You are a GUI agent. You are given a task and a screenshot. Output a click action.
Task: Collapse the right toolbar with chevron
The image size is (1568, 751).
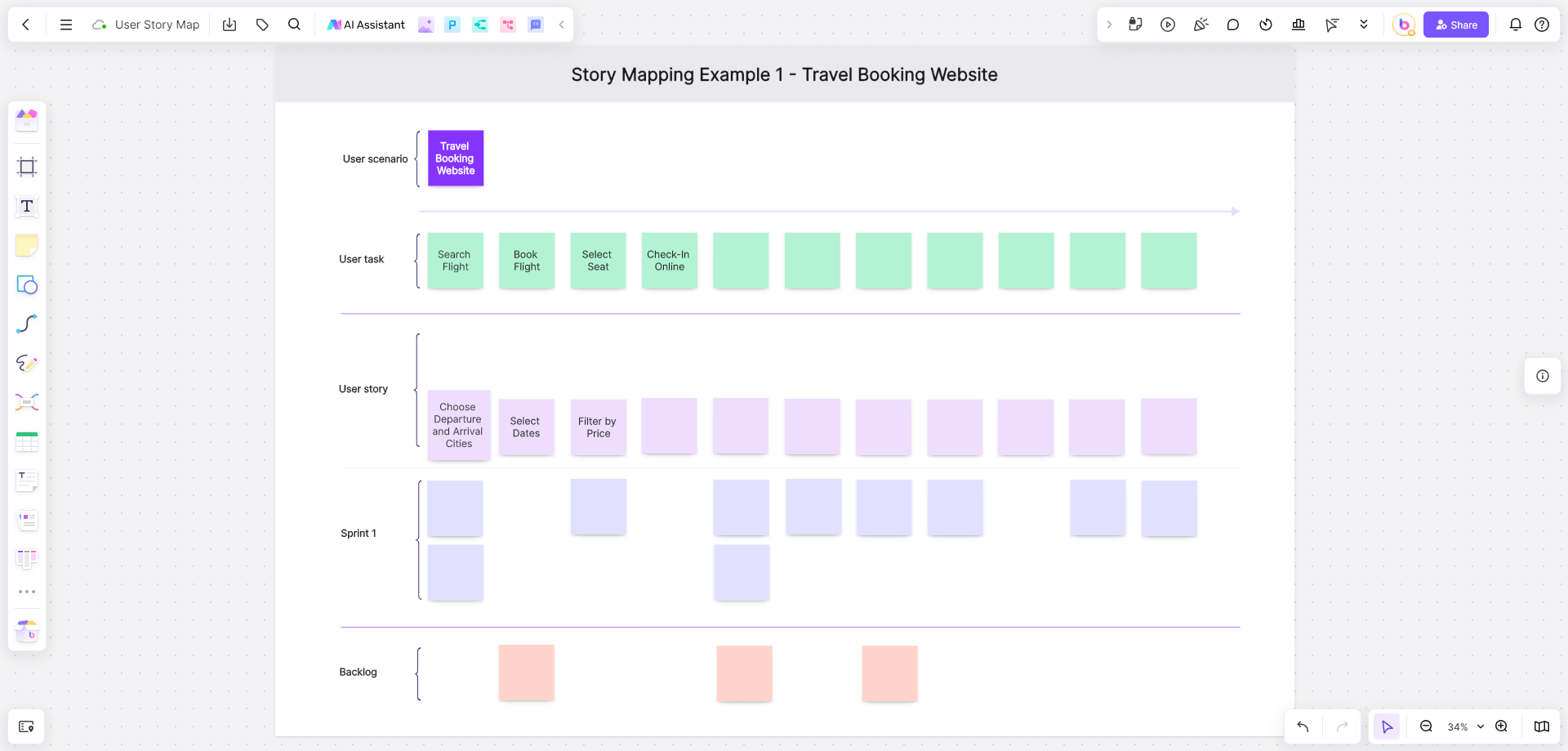(x=1109, y=25)
